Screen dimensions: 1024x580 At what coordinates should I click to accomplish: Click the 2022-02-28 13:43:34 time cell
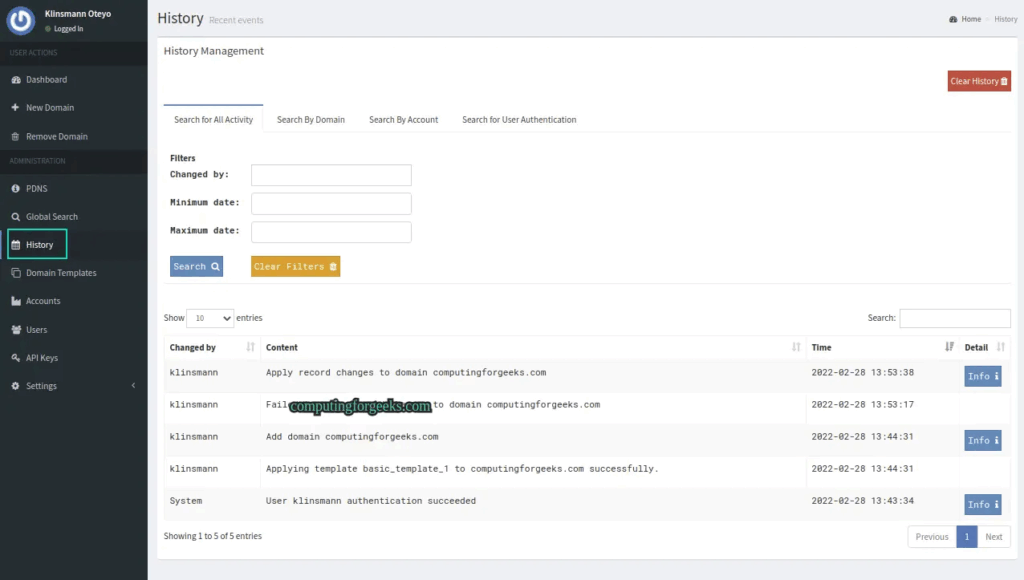(x=863, y=501)
